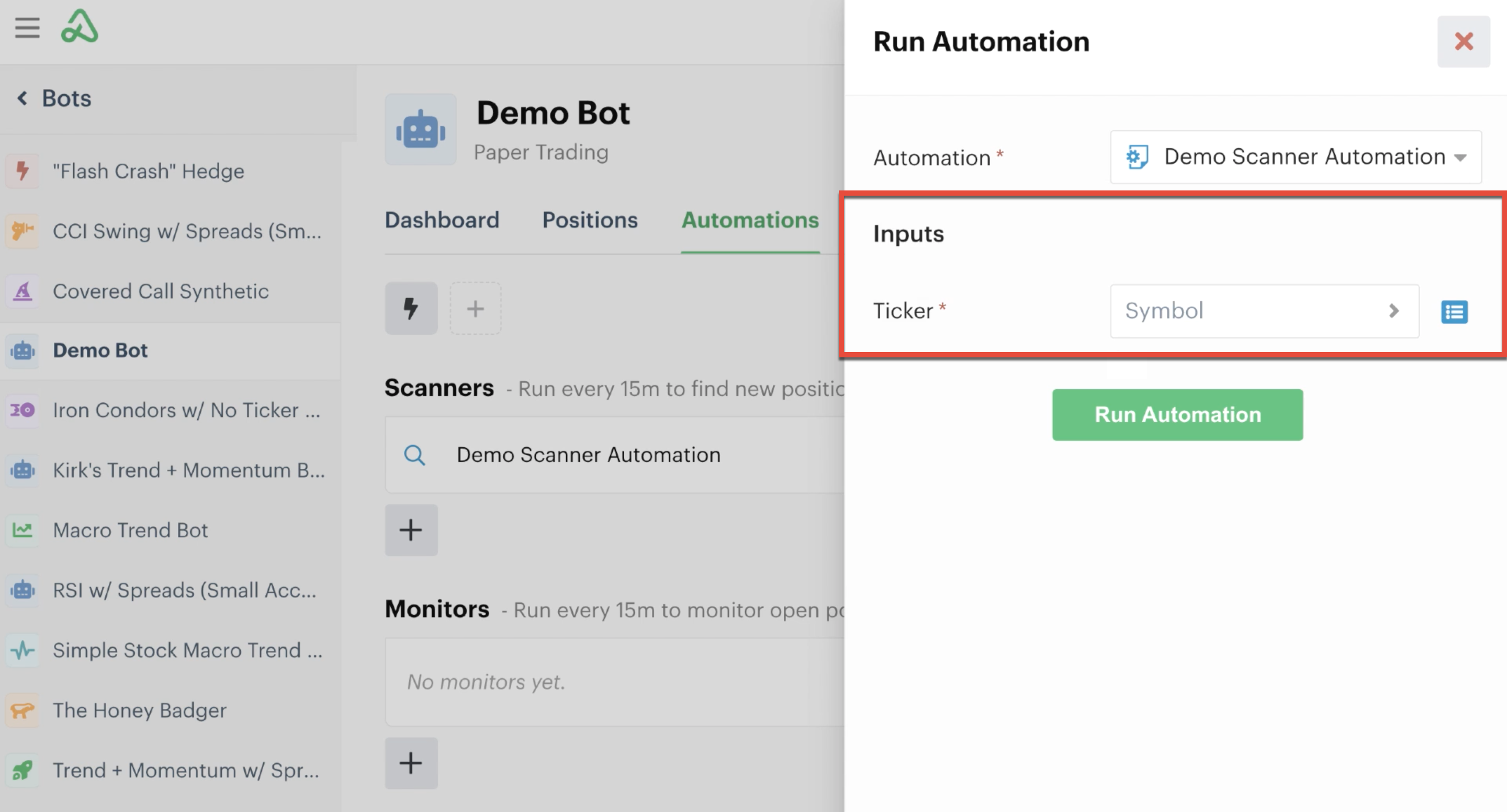Open the hamburger menu

pos(27,28)
